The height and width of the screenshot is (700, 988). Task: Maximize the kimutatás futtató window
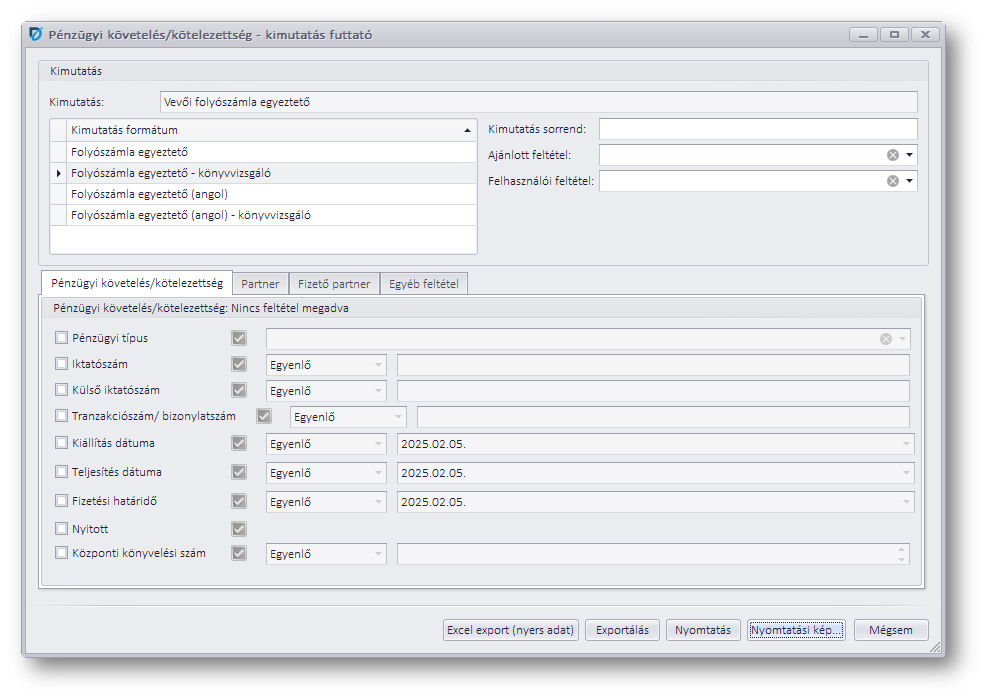point(894,34)
